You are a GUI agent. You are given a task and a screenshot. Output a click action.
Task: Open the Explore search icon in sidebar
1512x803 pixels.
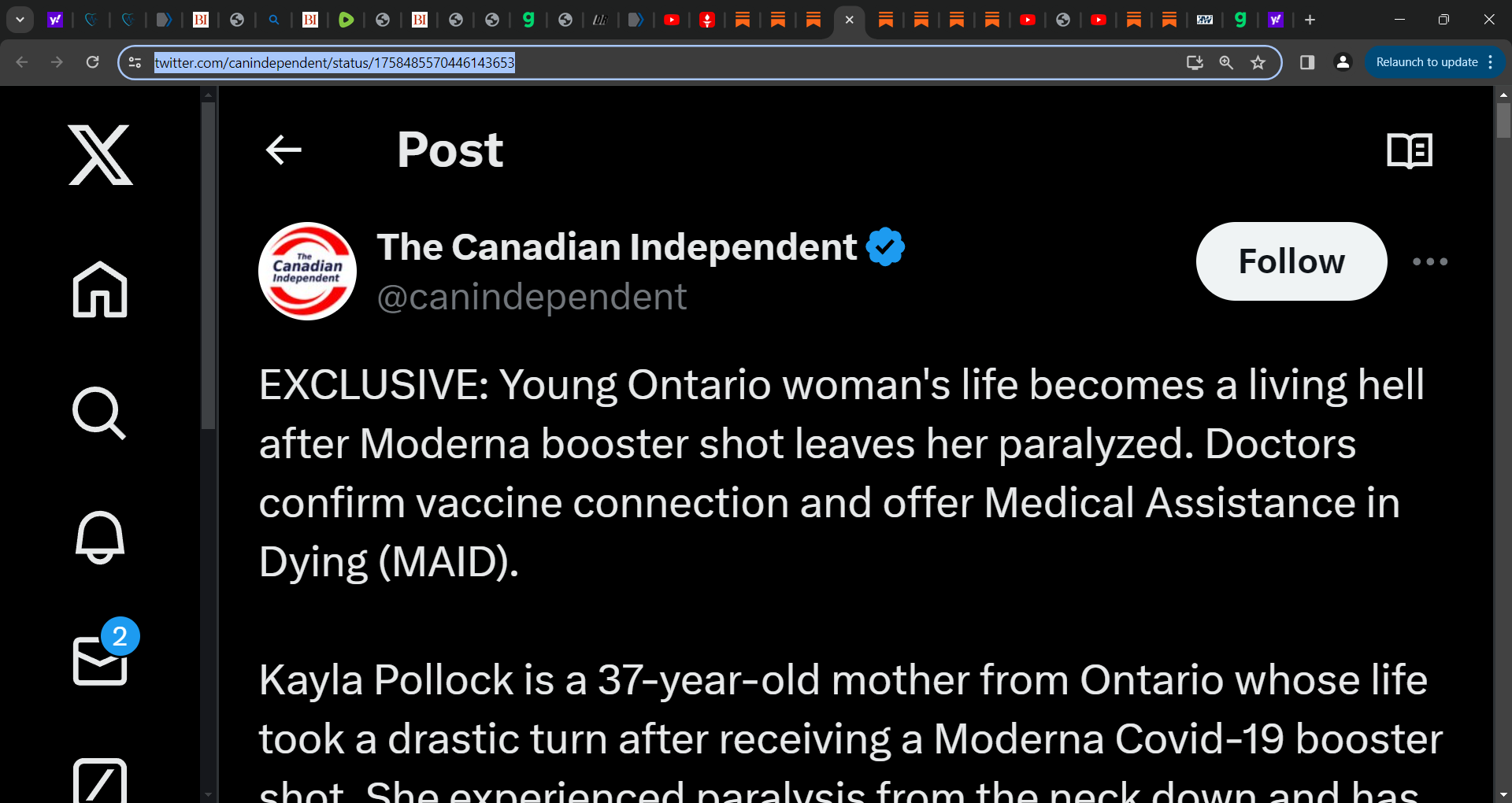pos(99,413)
